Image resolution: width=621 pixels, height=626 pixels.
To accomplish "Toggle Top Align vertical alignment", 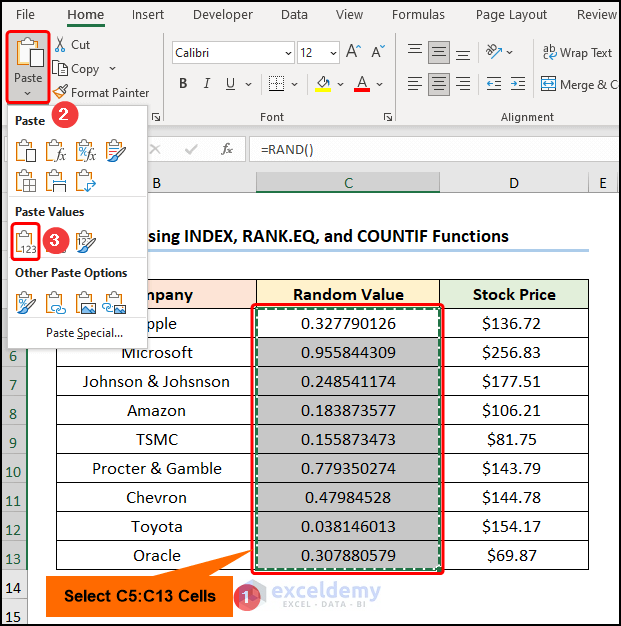I will (415, 52).
